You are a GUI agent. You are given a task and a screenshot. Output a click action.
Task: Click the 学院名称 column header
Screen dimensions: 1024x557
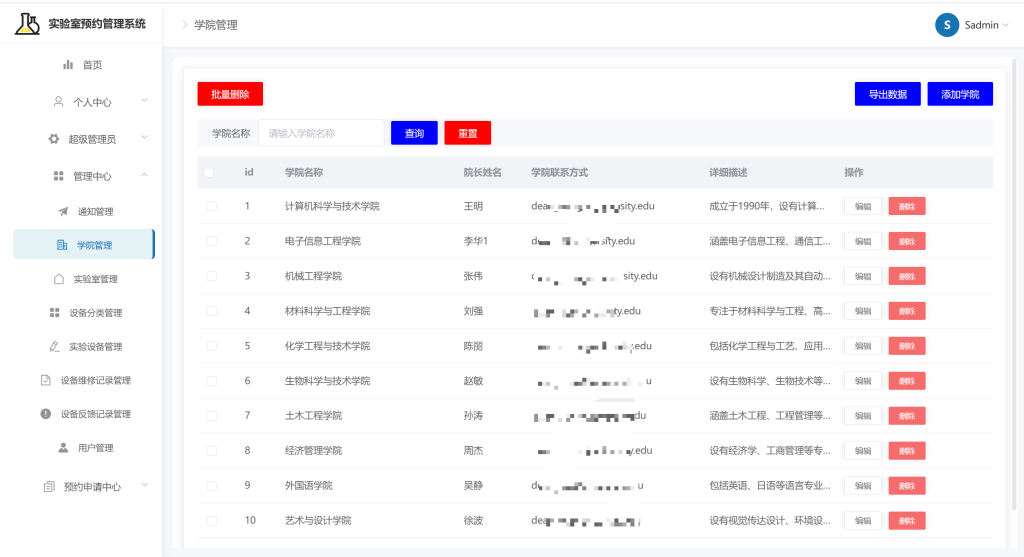pyautogui.click(x=304, y=172)
